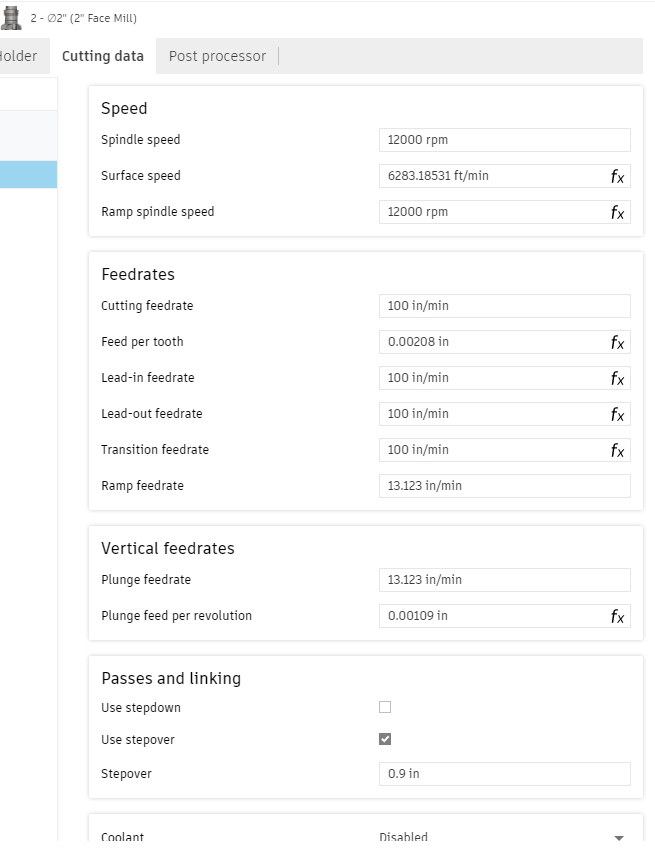This screenshot has width=655, height=849.
Task: Open Lead-in feedrate fx expression icon
Action: [617, 378]
